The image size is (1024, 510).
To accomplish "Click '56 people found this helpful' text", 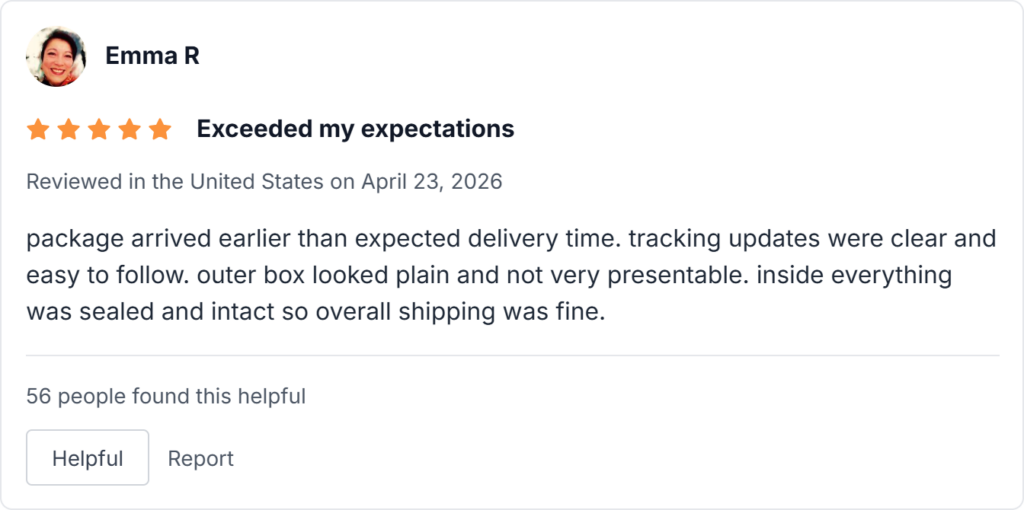I will click(x=166, y=396).
